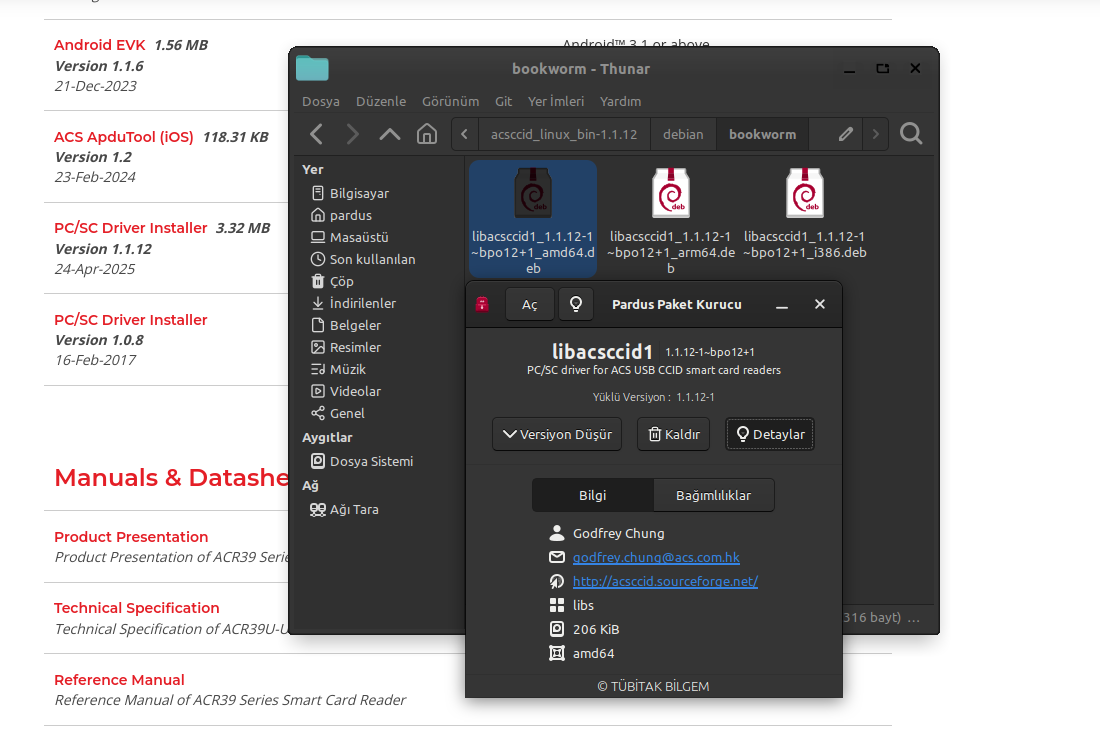This screenshot has width=1100, height=742.
Task: Navigate to parent folder with up arrow
Action: point(390,134)
